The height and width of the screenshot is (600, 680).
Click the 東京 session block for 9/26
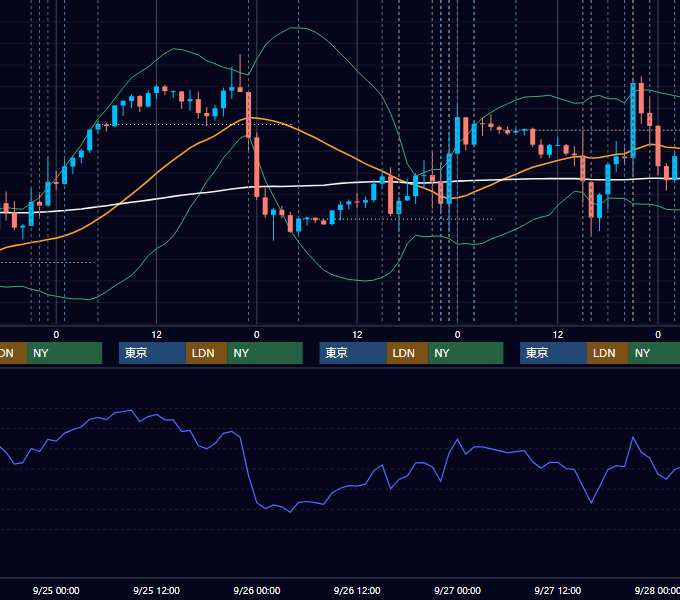point(353,353)
